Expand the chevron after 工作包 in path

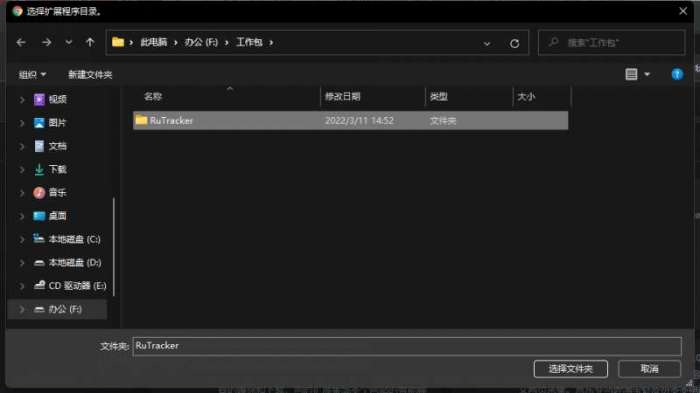click(x=271, y=42)
